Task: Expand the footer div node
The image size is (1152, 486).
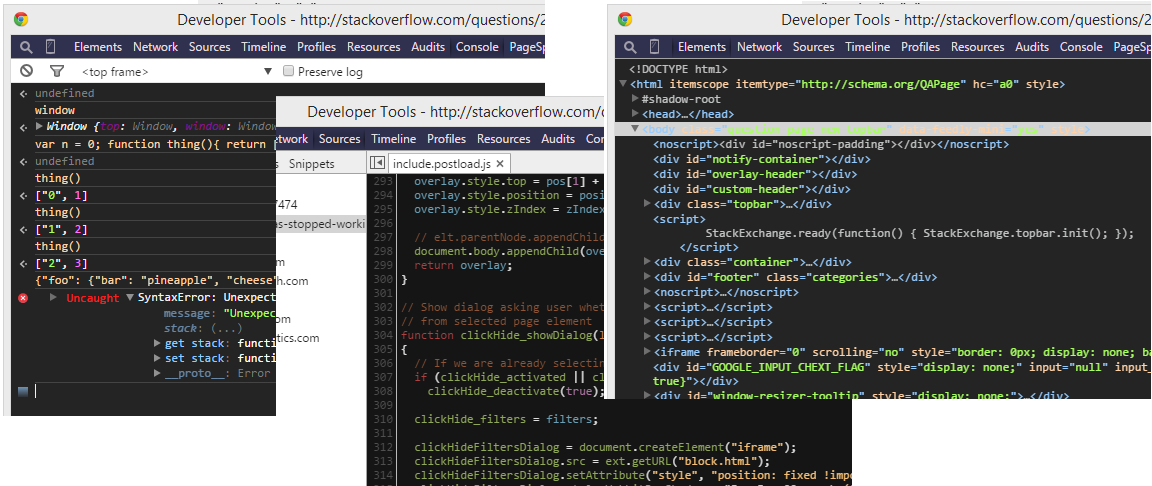Action: [x=647, y=278]
